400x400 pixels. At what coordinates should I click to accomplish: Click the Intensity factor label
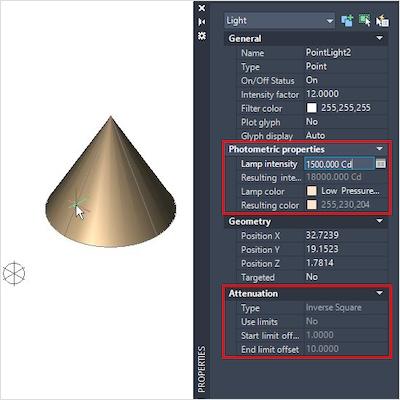[x=270, y=95]
